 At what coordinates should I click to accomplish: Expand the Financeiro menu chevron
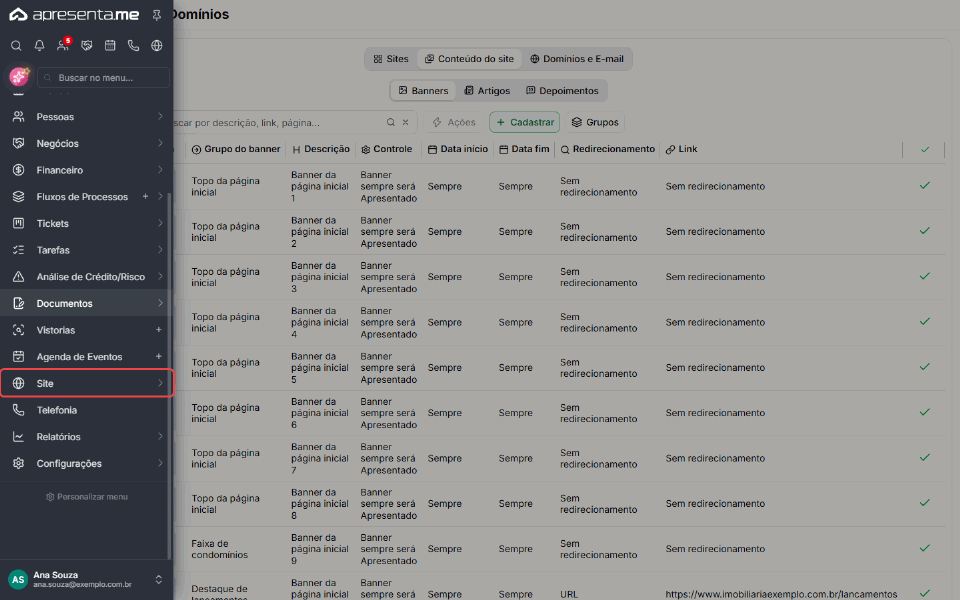[x=160, y=170]
